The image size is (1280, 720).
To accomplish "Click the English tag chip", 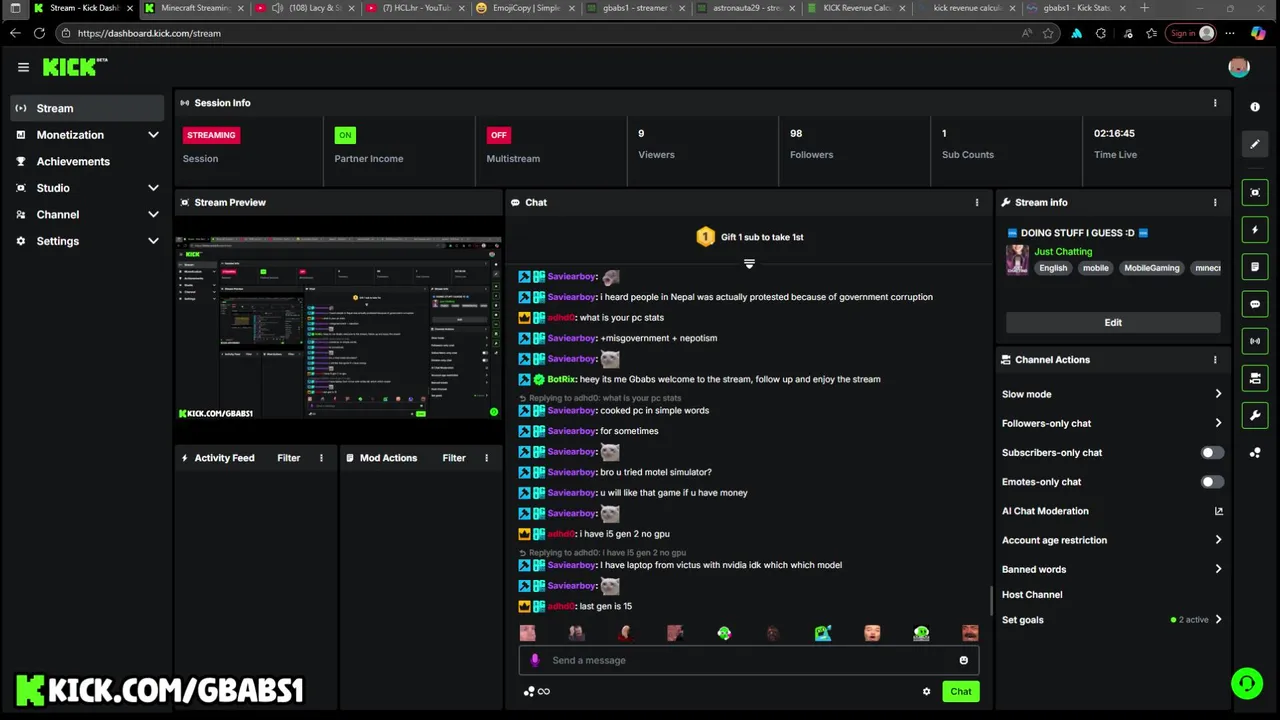I will coord(1053,268).
